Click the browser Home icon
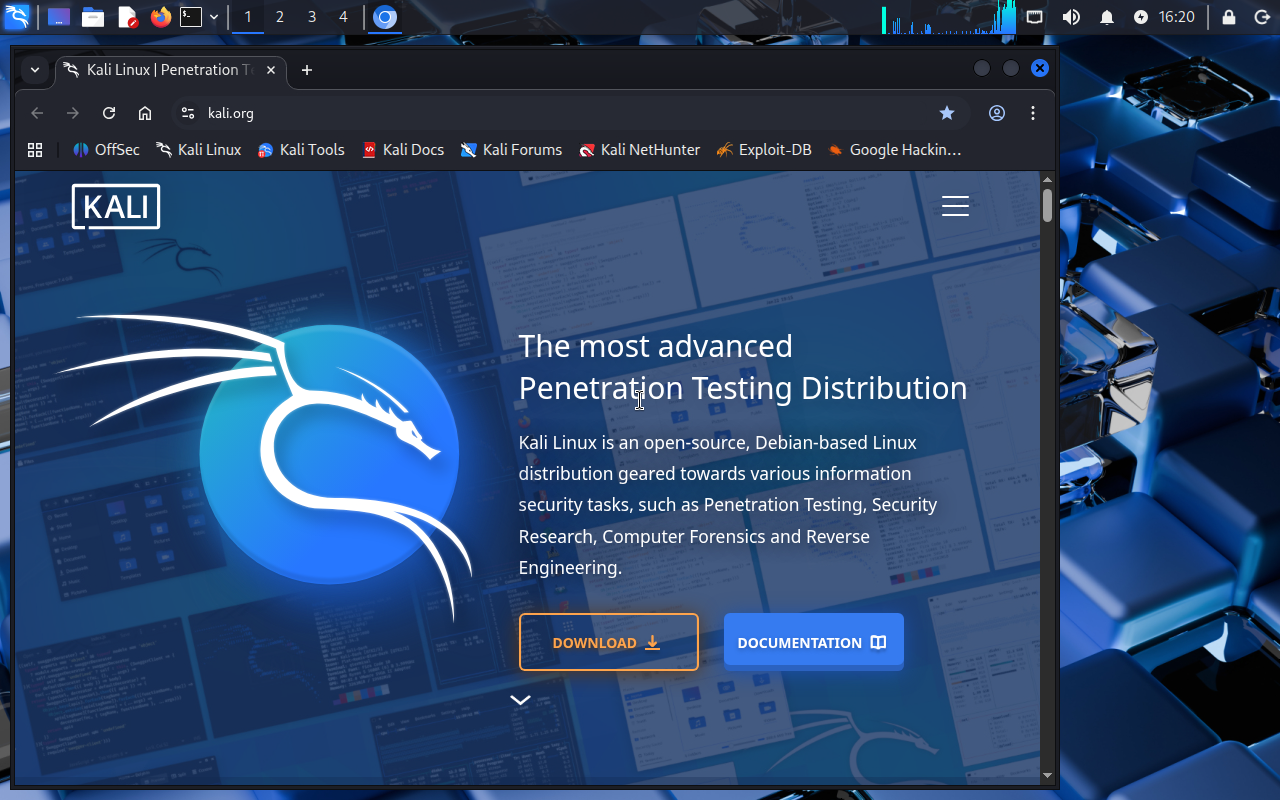 (x=145, y=113)
